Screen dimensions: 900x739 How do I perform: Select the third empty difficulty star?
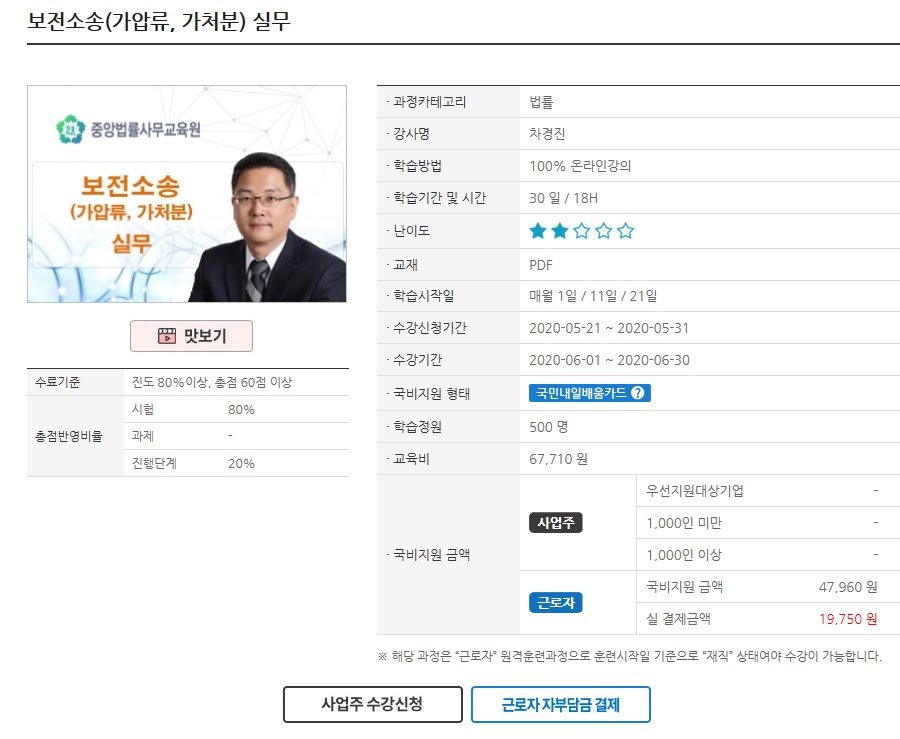(582, 231)
